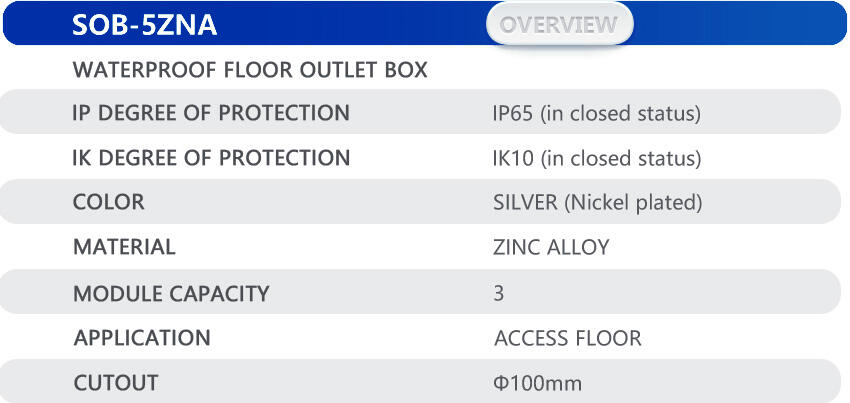Click the IP Degree of Protection label
The height and width of the screenshot is (403, 850).
pyautogui.click(x=211, y=113)
